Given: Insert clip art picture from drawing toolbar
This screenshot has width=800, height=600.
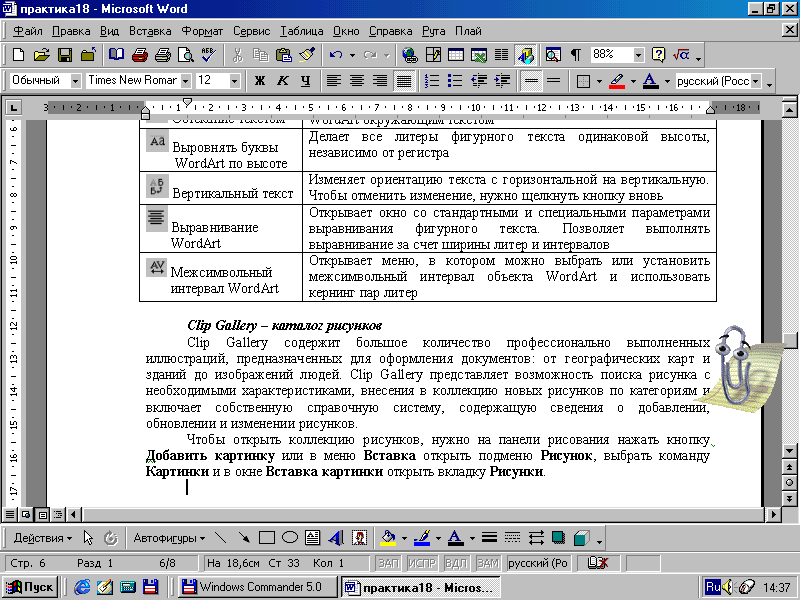Looking at the screenshot, I should 360,538.
